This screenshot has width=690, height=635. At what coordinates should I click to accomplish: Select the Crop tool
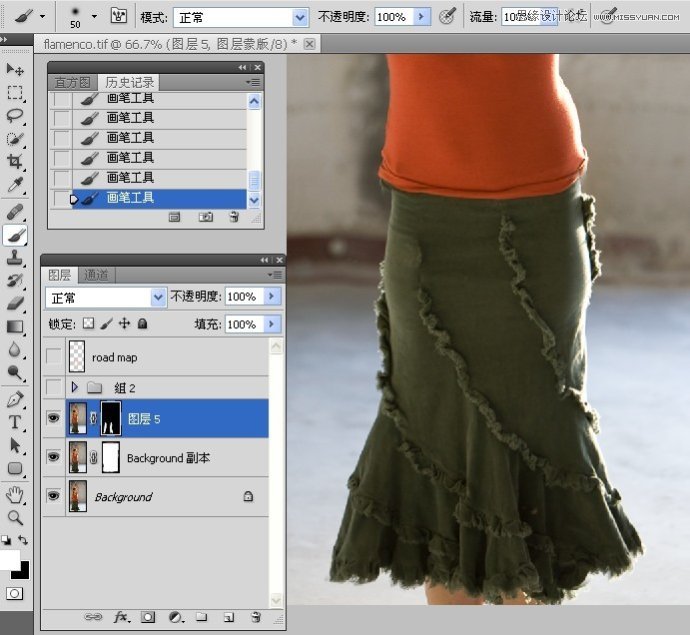[15, 162]
